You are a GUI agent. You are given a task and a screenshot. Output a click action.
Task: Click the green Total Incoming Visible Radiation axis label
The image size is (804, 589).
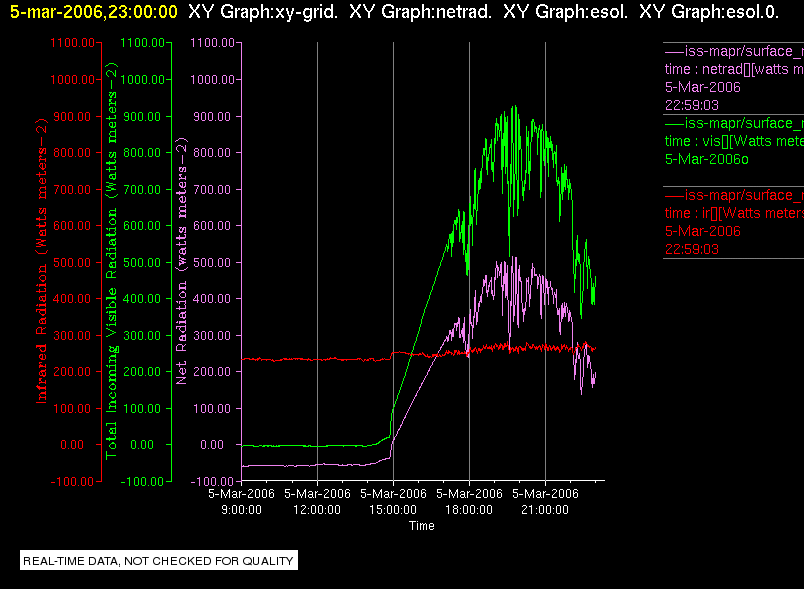coord(111,260)
